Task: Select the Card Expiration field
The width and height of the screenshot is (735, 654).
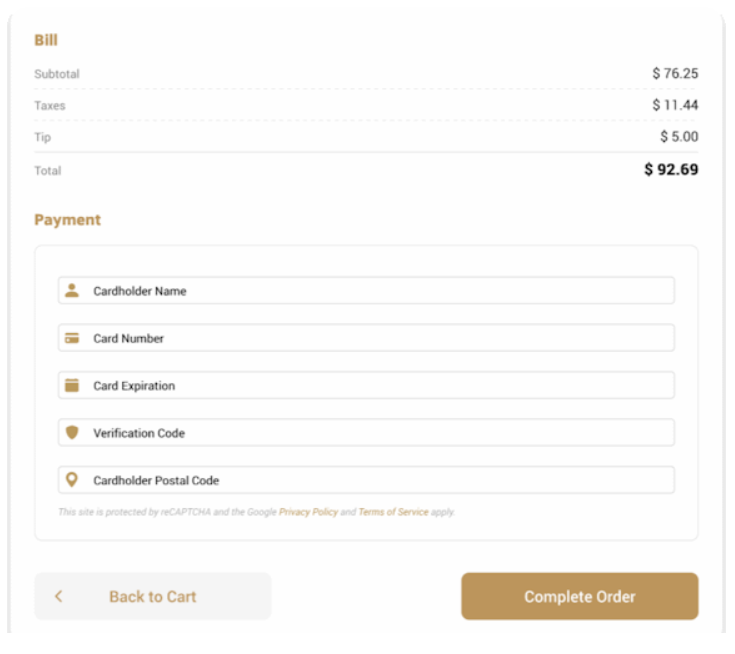Action: coord(380,386)
